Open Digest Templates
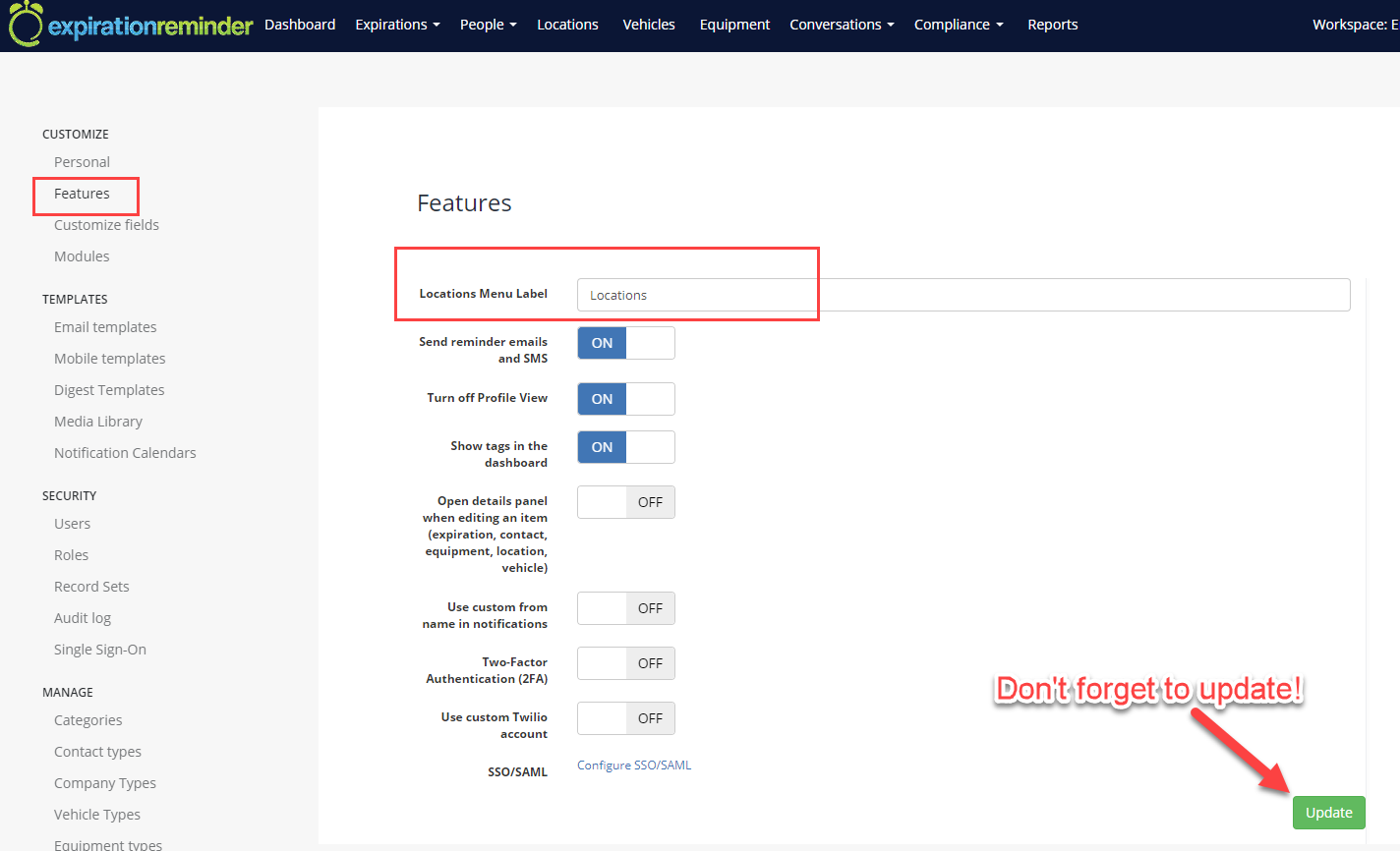Viewport: 1400px width, 851px height. point(109,390)
